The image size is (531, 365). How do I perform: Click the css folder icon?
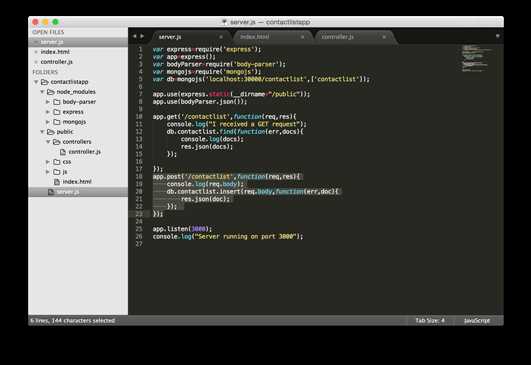pyautogui.click(x=57, y=162)
